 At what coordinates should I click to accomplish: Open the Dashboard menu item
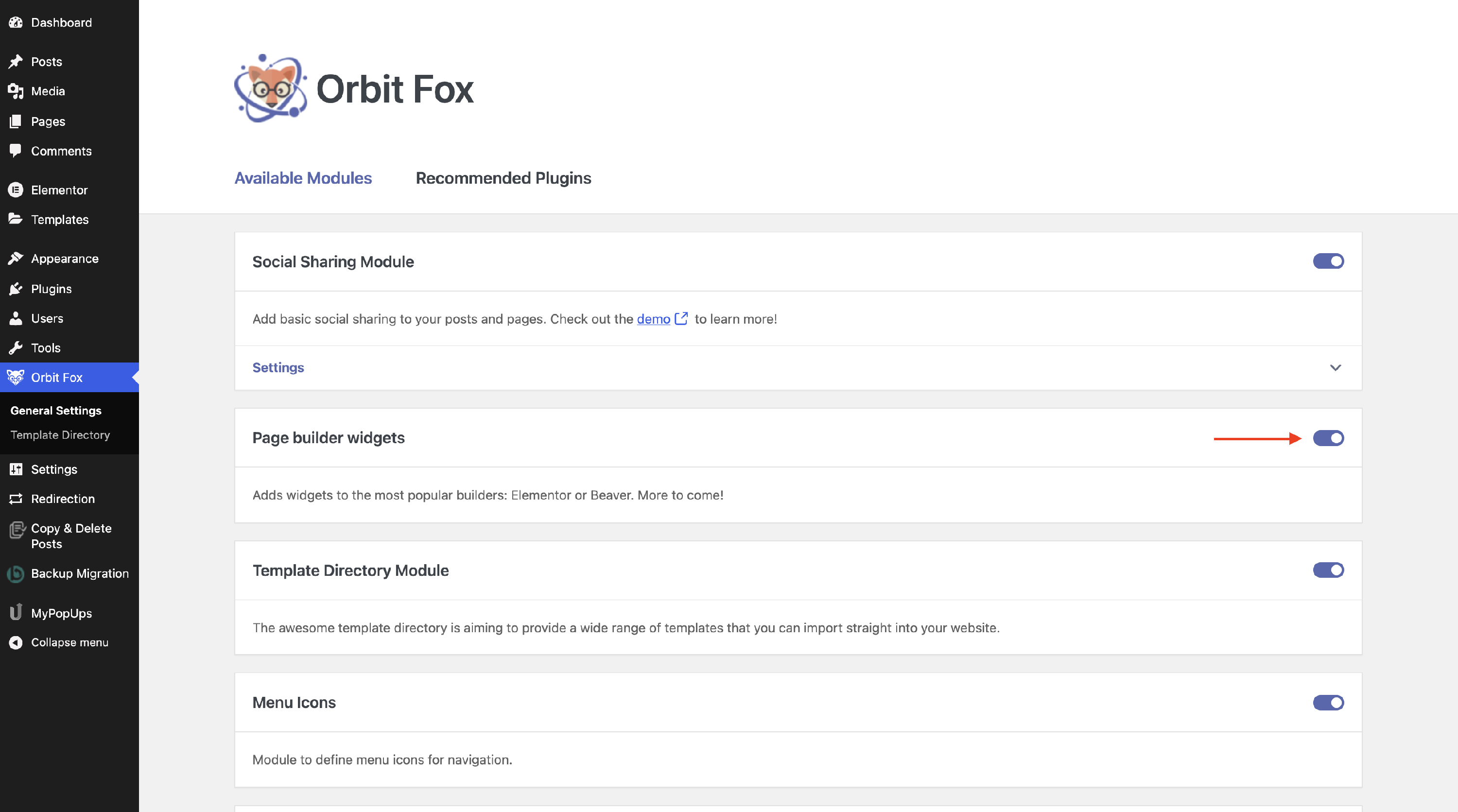(69, 23)
